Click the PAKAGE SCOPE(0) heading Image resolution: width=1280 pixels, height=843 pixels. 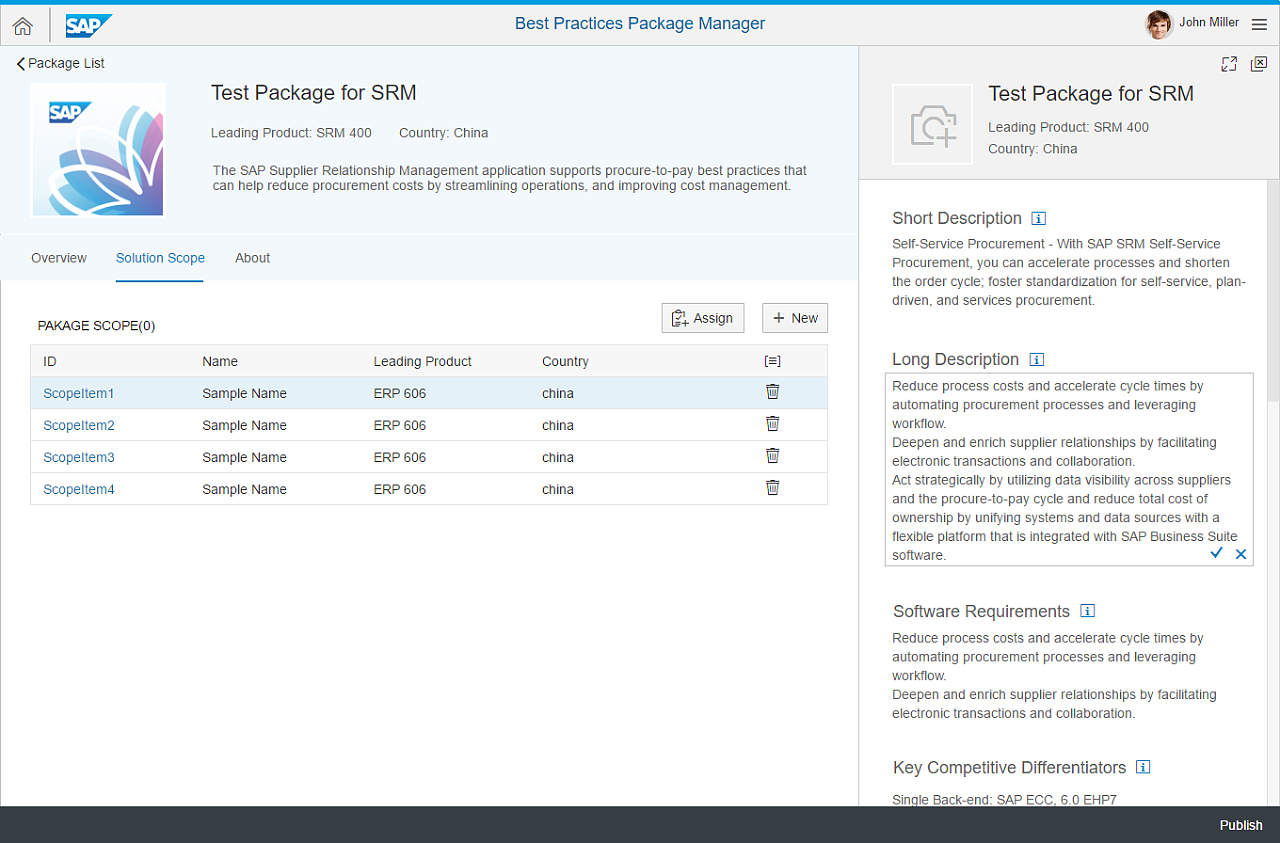tap(96, 325)
